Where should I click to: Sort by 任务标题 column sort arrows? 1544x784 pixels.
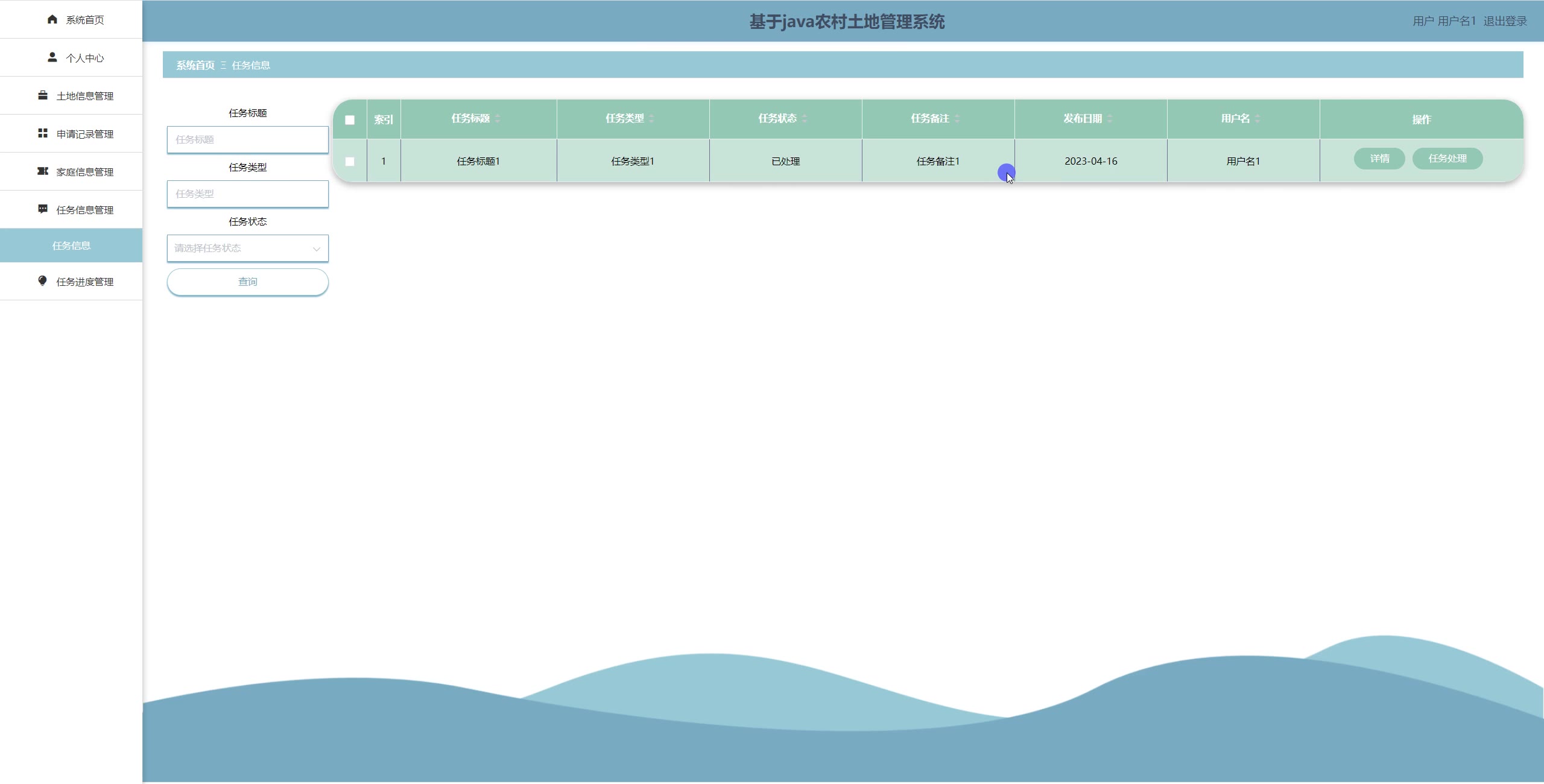click(498, 119)
